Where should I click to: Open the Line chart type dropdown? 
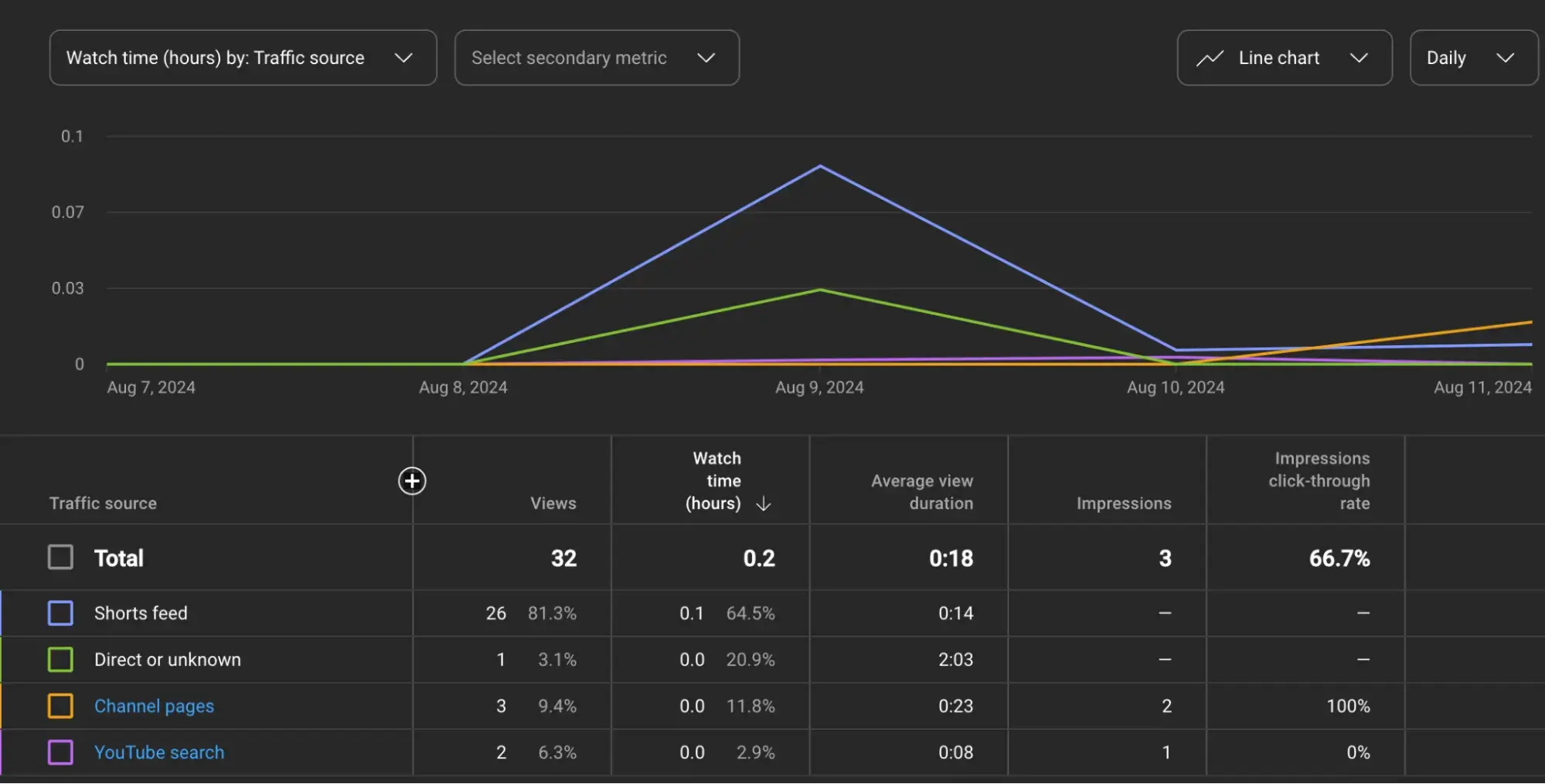tap(1285, 58)
